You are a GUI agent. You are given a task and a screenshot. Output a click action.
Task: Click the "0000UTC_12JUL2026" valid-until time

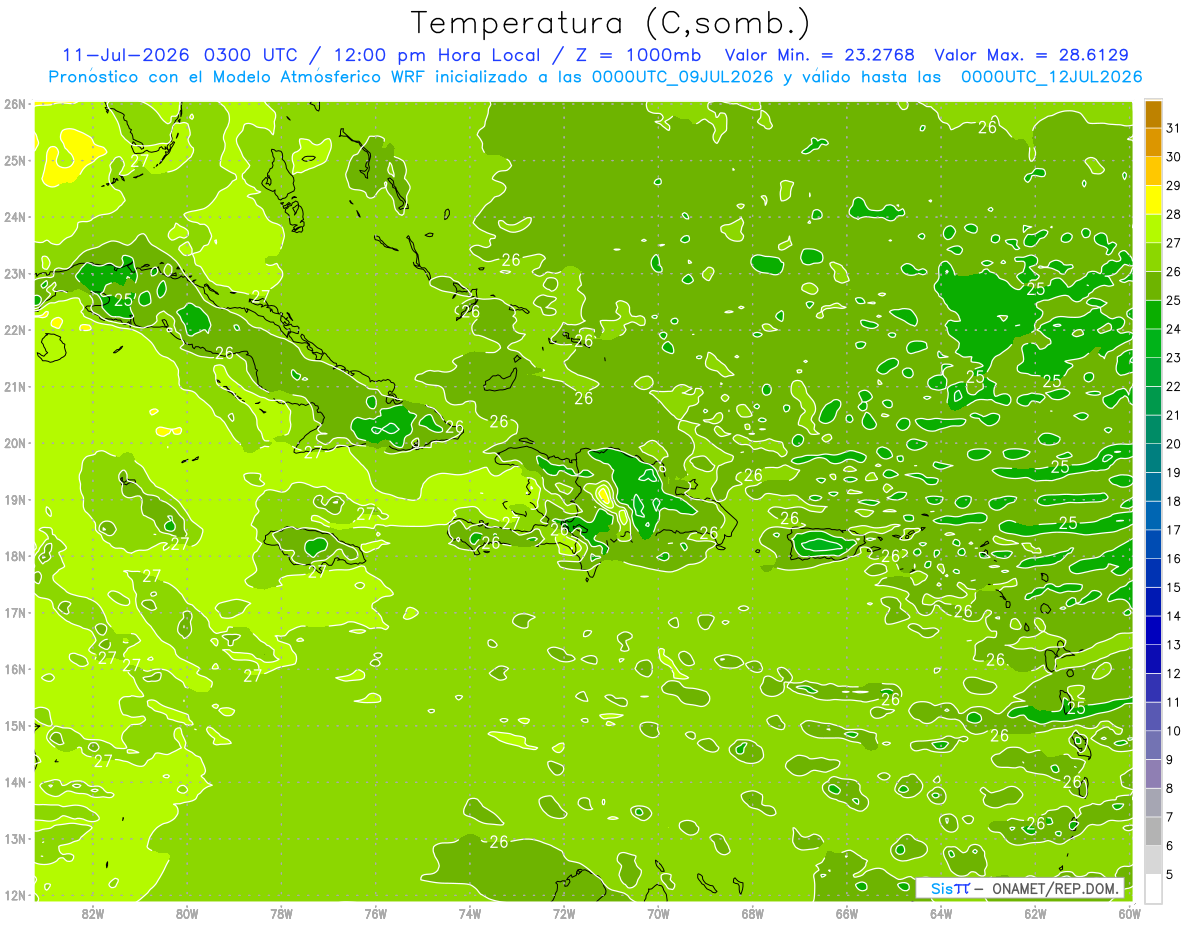[1052, 76]
